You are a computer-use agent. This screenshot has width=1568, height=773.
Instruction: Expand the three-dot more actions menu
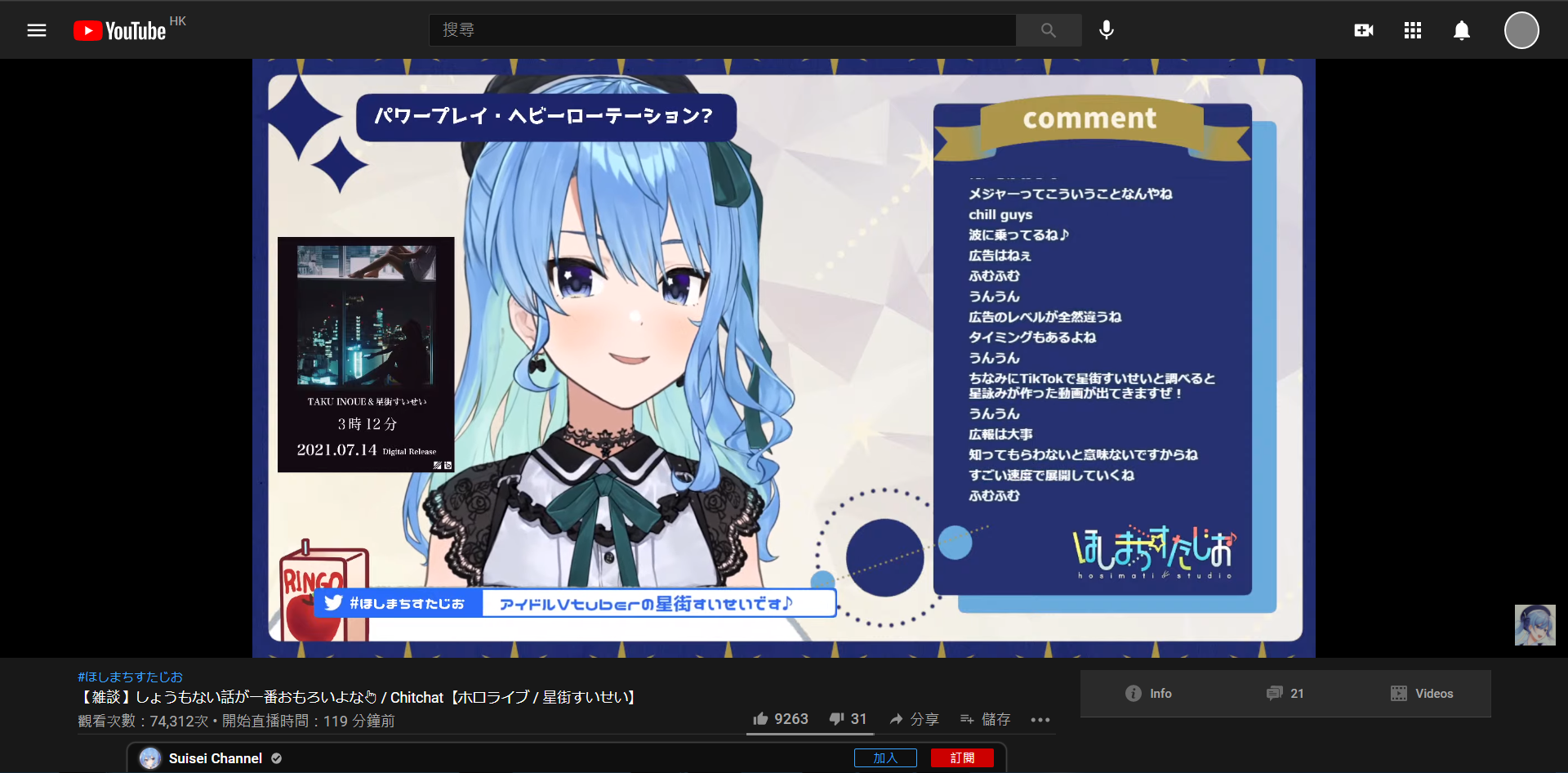pyautogui.click(x=1040, y=720)
